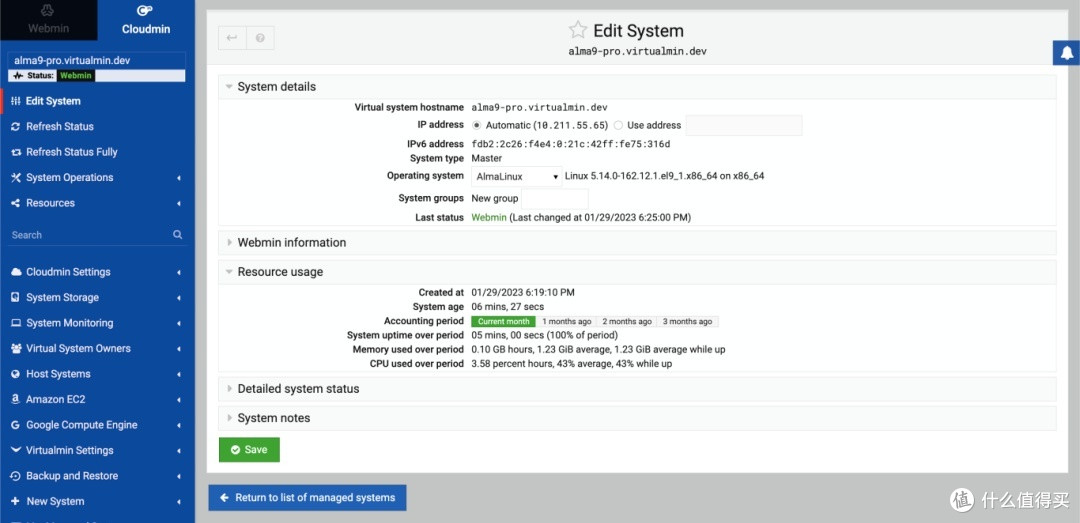Expand the Host Systems submenu arrow
This screenshot has width=1080, height=523.
(179, 374)
